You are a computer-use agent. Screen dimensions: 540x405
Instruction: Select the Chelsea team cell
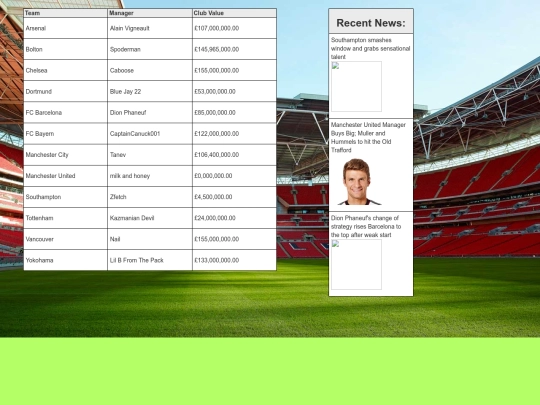pos(65,70)
